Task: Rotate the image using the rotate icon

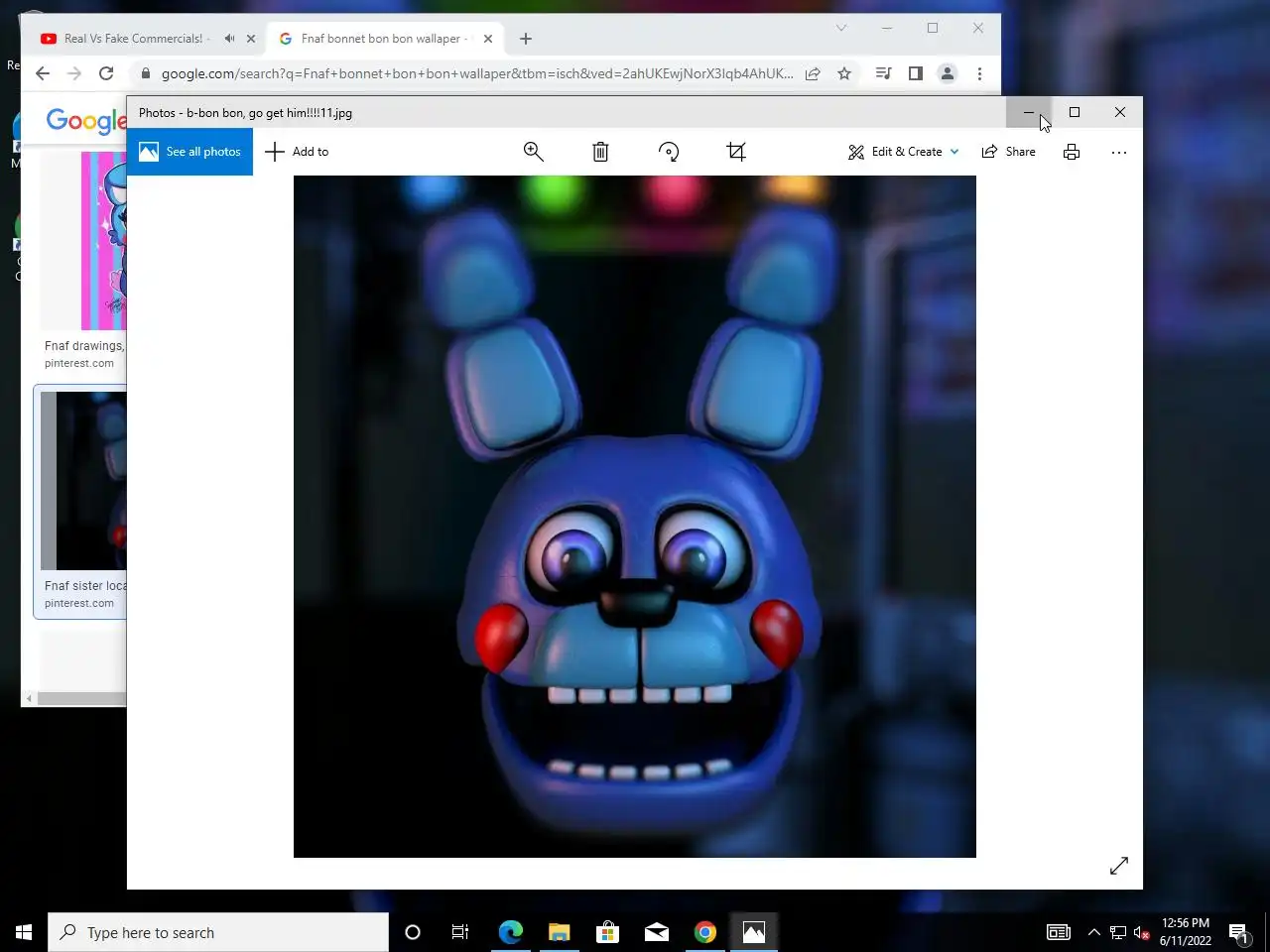Action: 669,152
